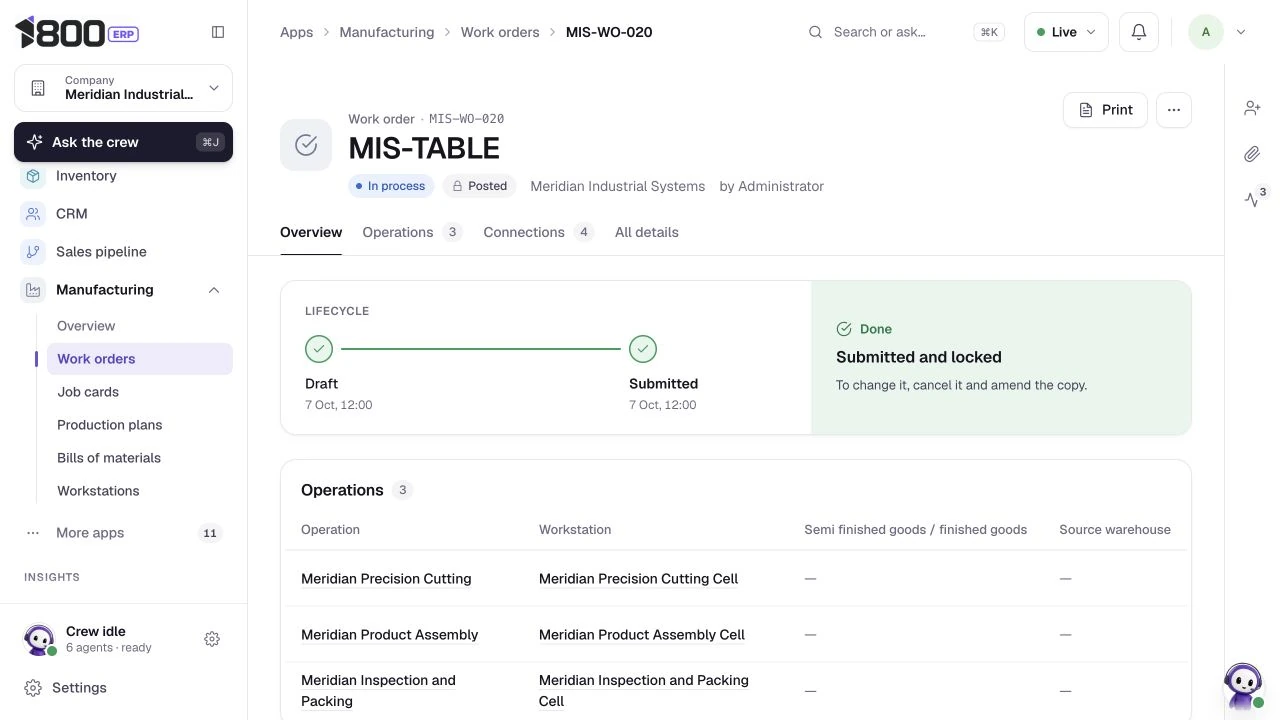Go to Work orders breadcrumb

(x=500, y=32)
